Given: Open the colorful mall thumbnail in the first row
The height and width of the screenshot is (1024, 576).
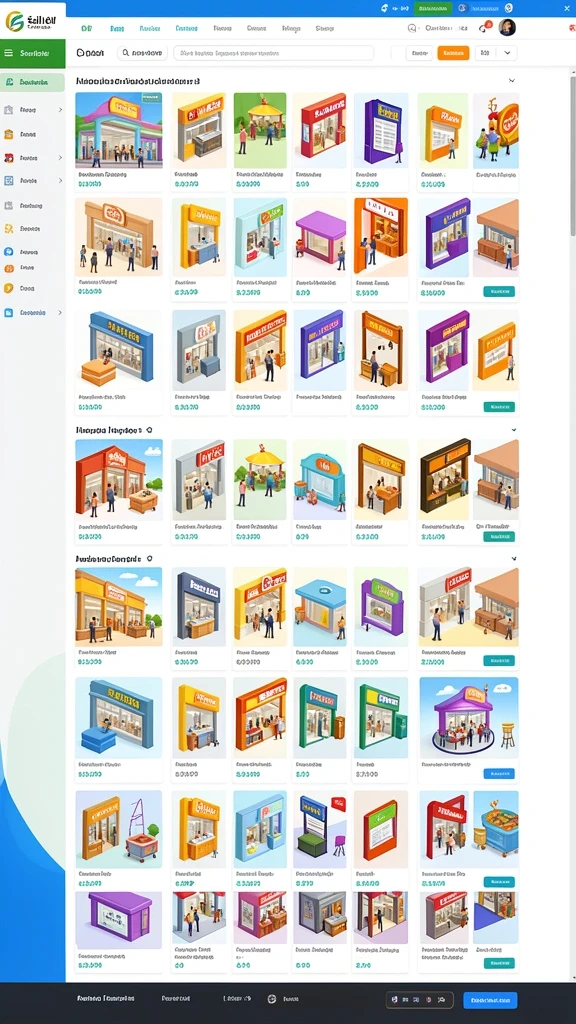Looking at the screenshot, I should click(119, 130).
